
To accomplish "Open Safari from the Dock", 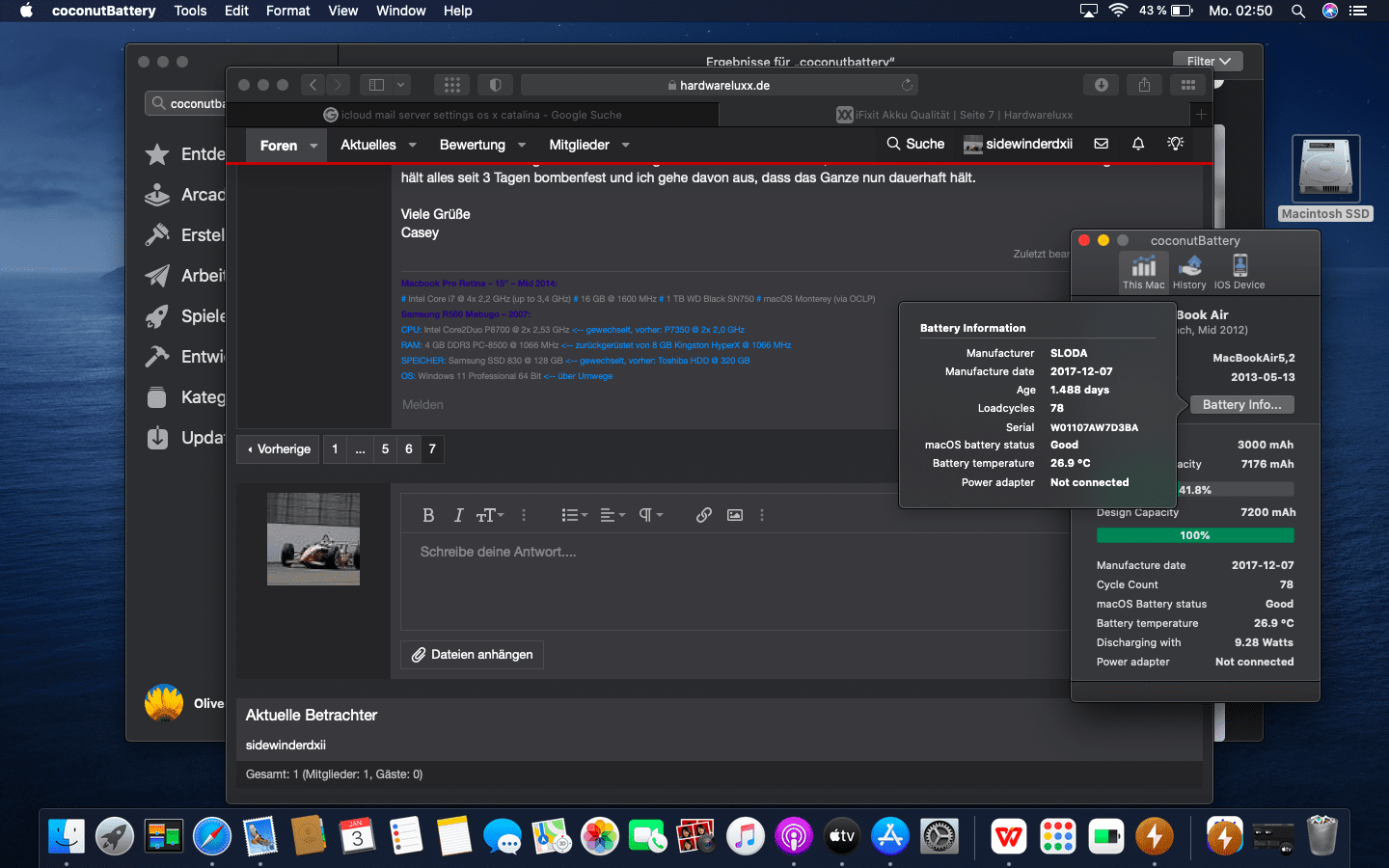I will pyautogui.click(x=212, y=836).
